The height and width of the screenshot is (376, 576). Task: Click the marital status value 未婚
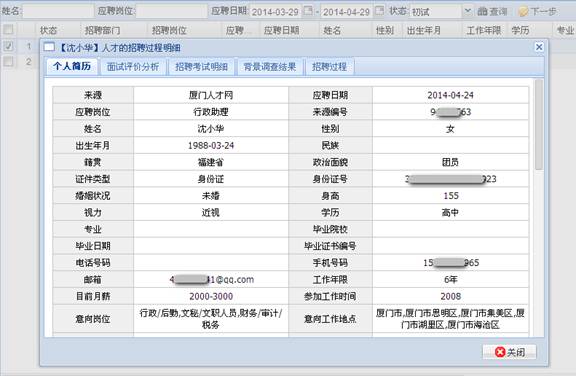[211, 196]
